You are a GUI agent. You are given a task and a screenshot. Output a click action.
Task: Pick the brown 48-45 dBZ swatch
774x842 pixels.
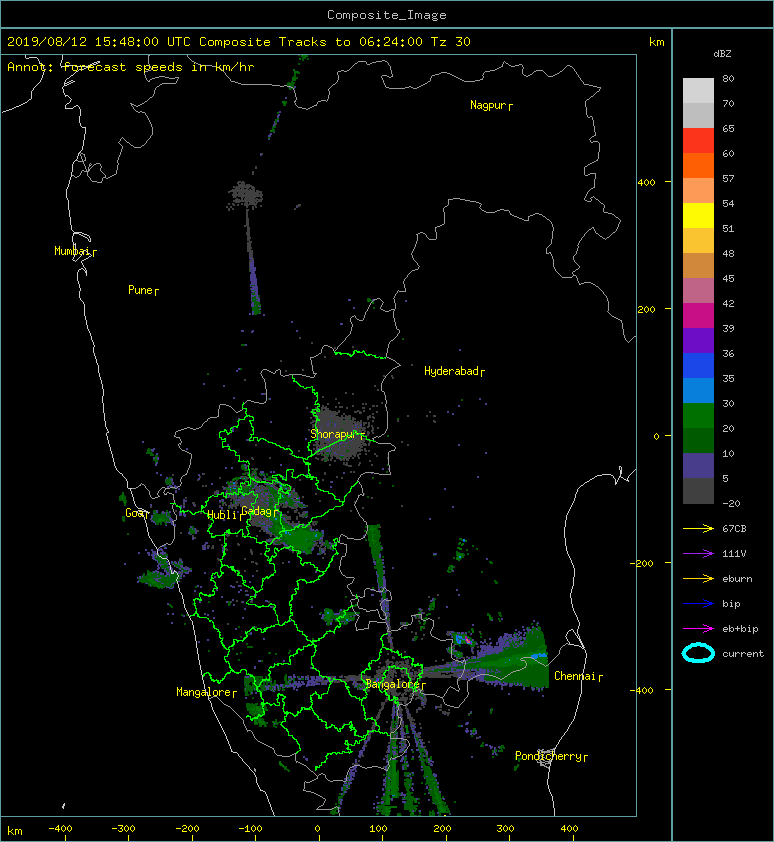pyautogui.click(x=698, y=266)
